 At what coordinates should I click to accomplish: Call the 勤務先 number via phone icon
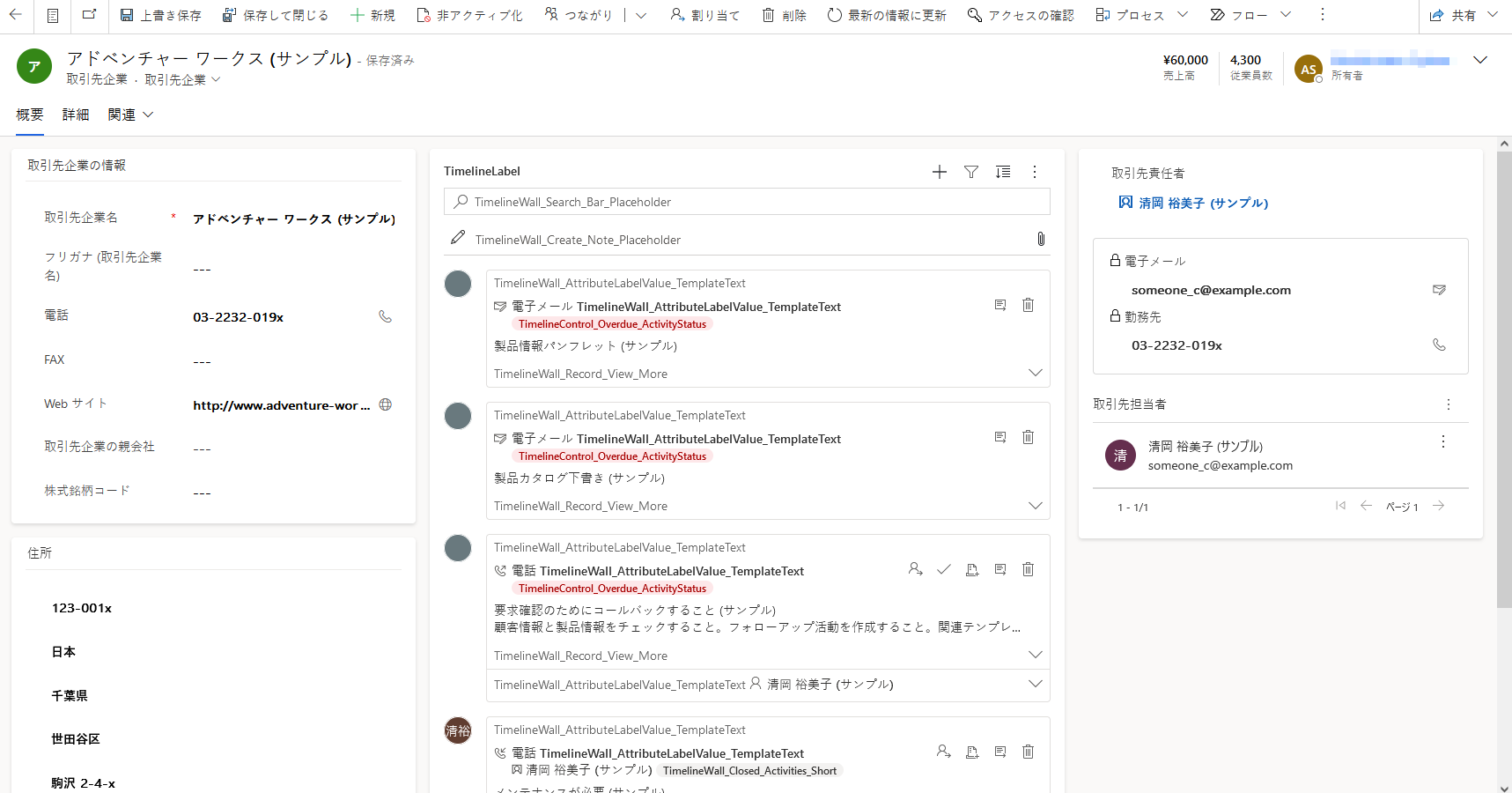[1439, 345]
